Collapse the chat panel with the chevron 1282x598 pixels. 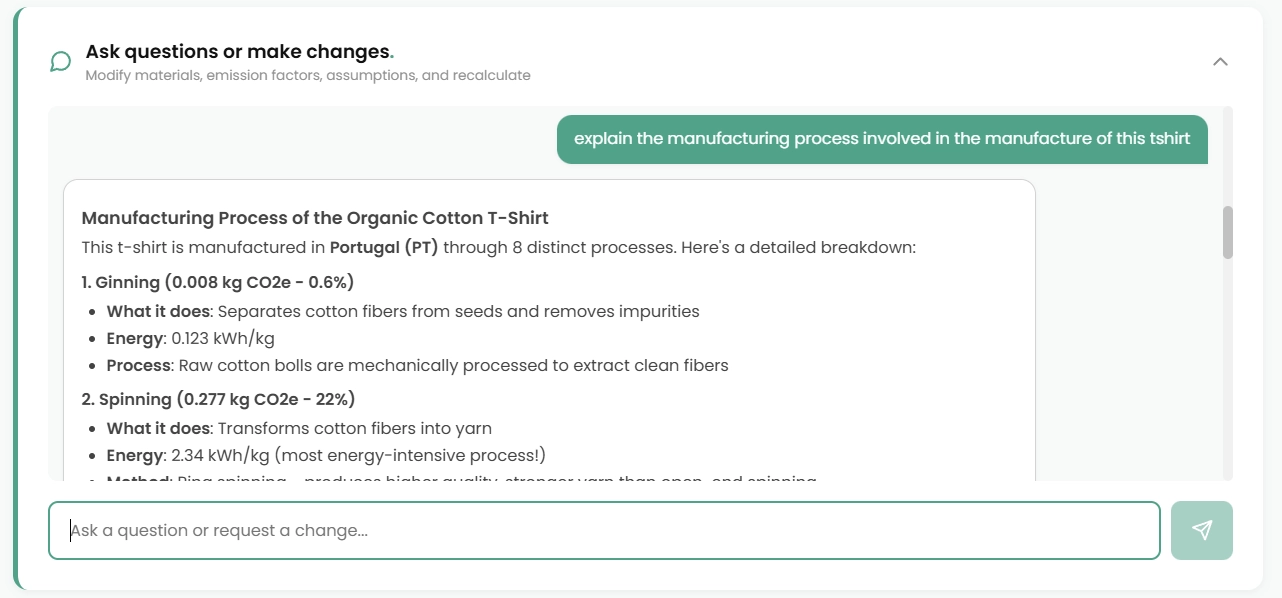click(x=1220, y=61)
